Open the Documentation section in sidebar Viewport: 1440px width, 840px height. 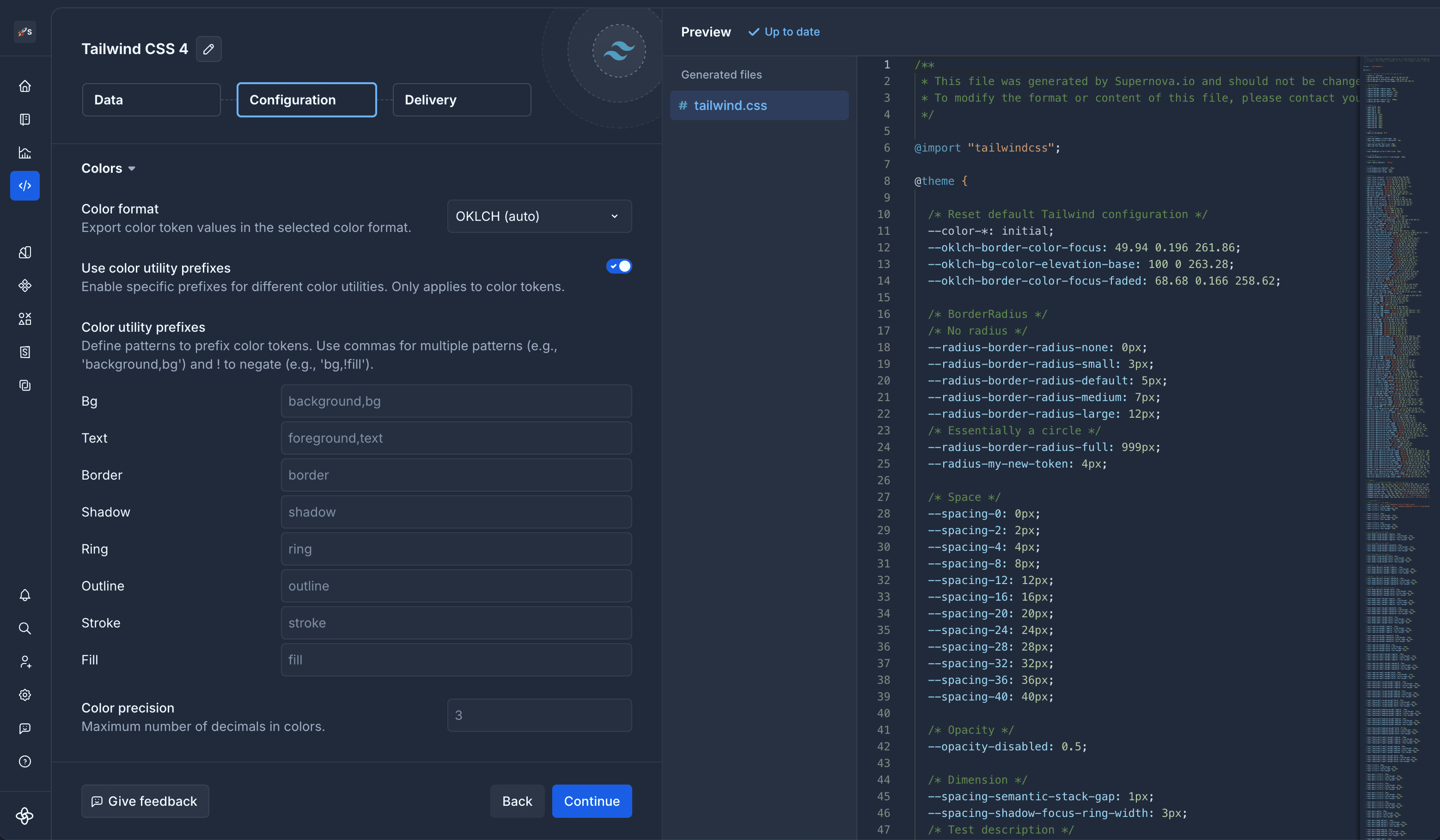(25, 119)
